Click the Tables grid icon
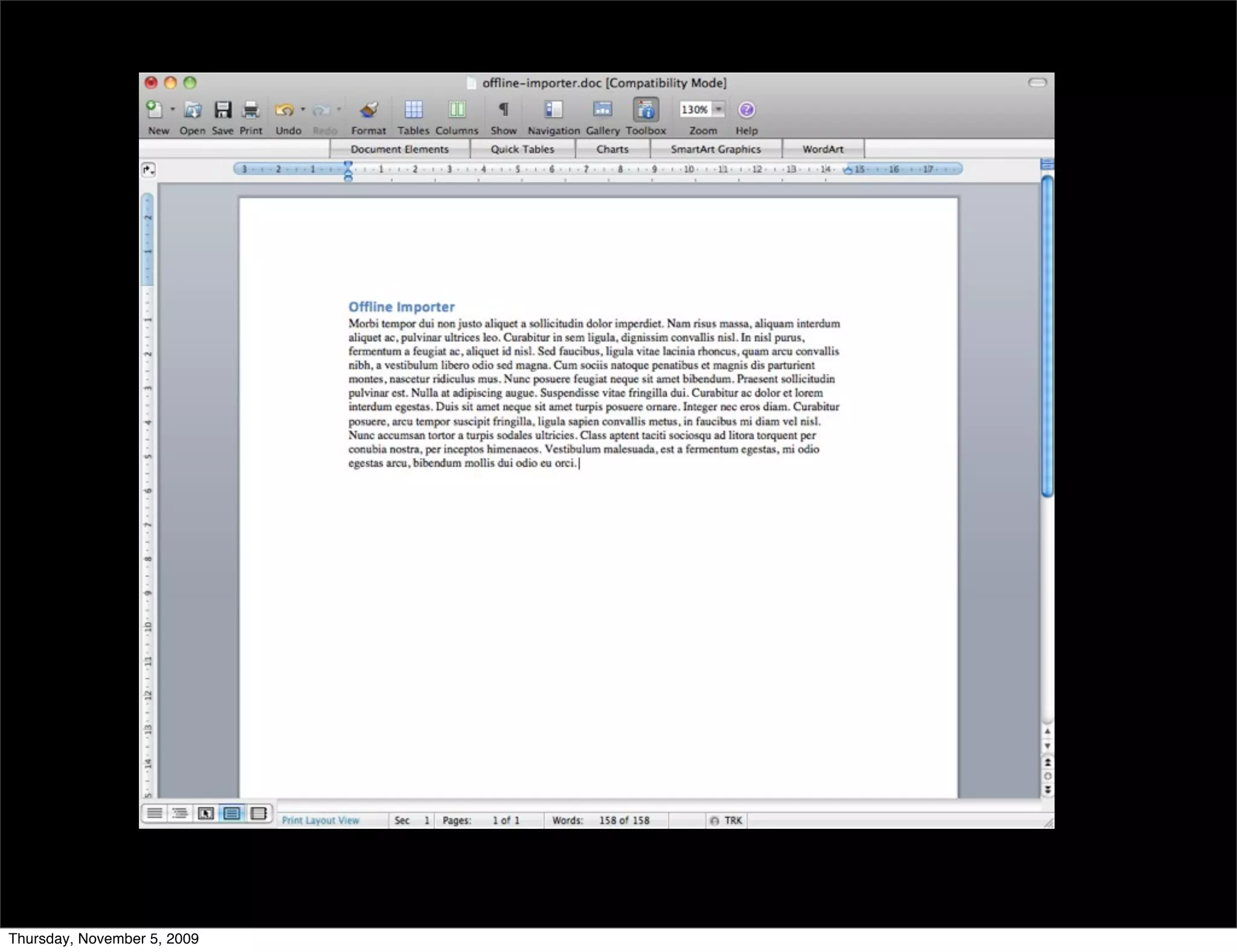Screen dimensions: 1237x952 (413, 110)
